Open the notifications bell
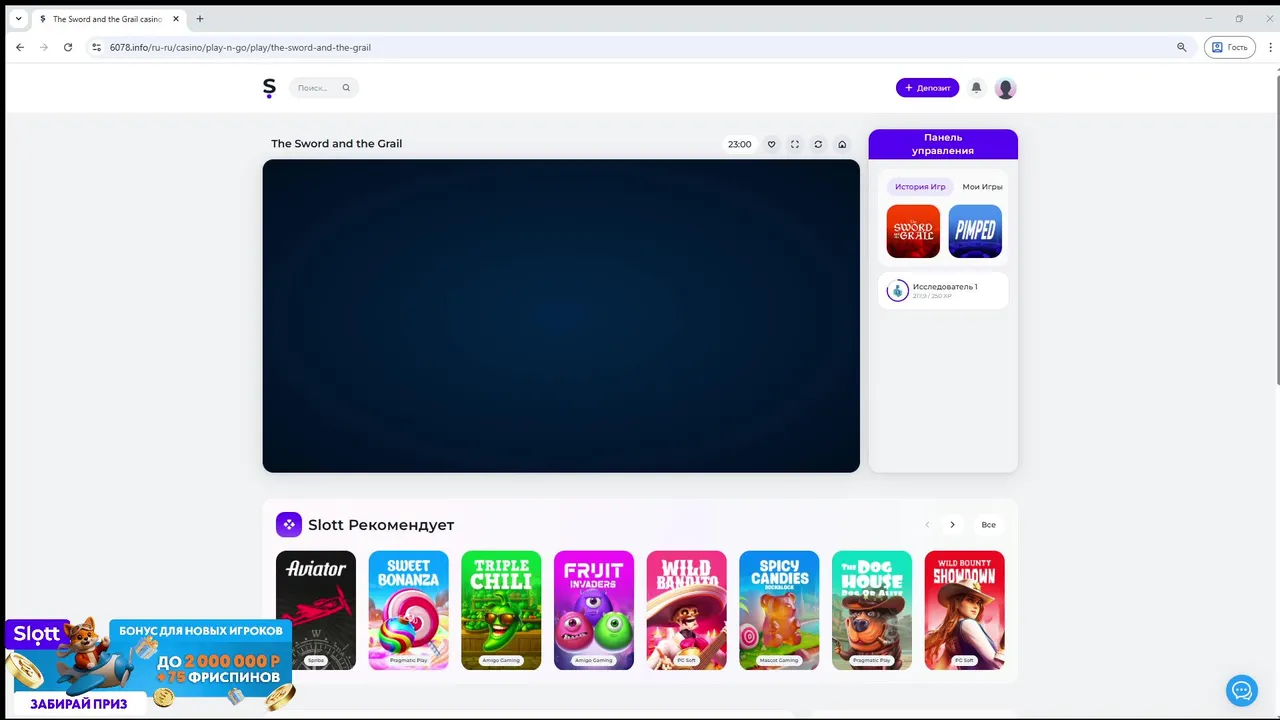This screenshot has width=1280, height=720. coord(976,88)
